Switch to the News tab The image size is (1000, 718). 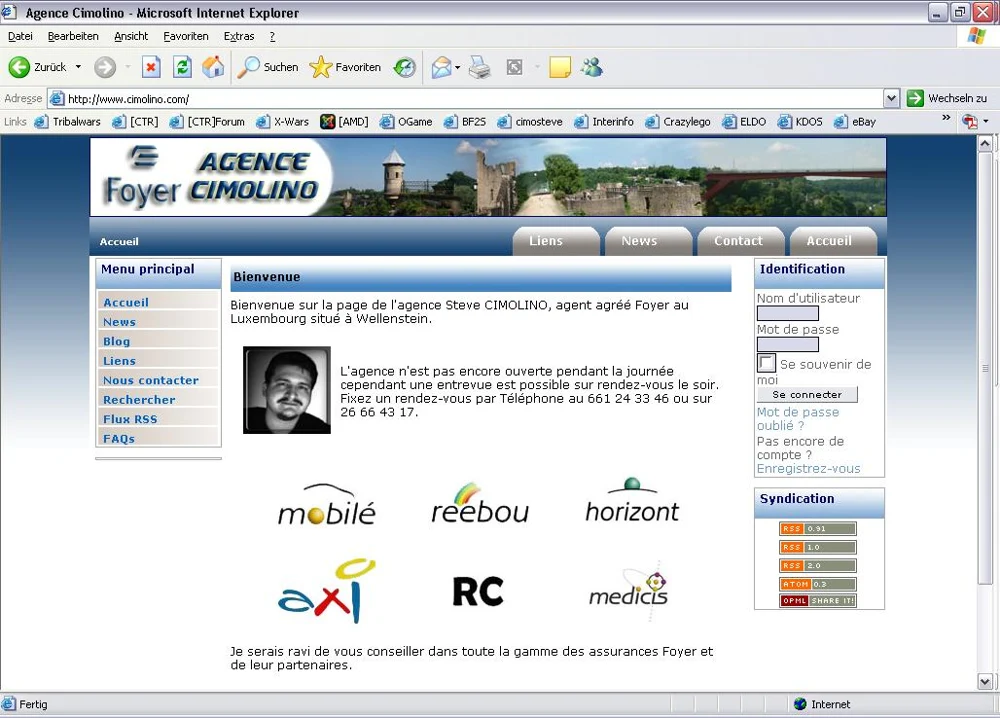tap(648, 241)
